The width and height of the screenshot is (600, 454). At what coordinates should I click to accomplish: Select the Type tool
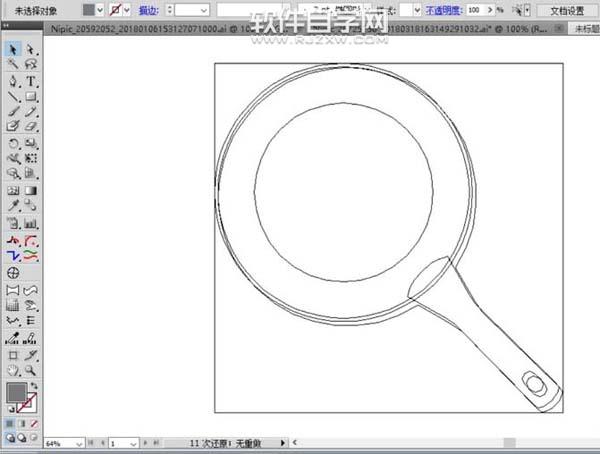pos(31,81)
